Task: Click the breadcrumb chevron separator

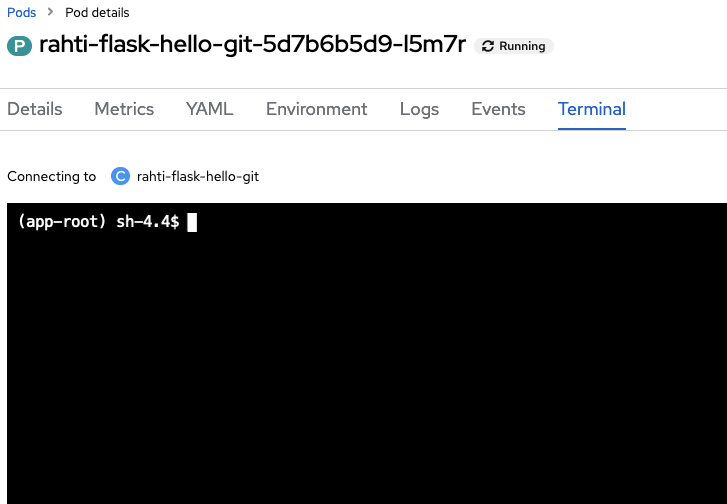Action: (x=50, y=13)
